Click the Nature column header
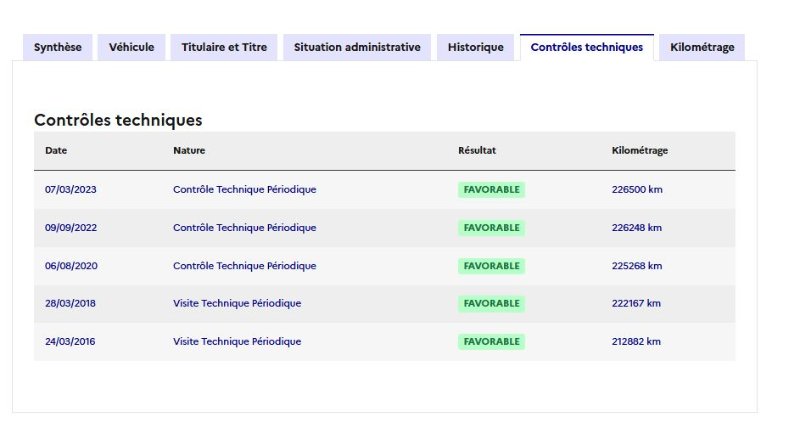The width and height of the screenshot is (800, 434). [189, 150]
